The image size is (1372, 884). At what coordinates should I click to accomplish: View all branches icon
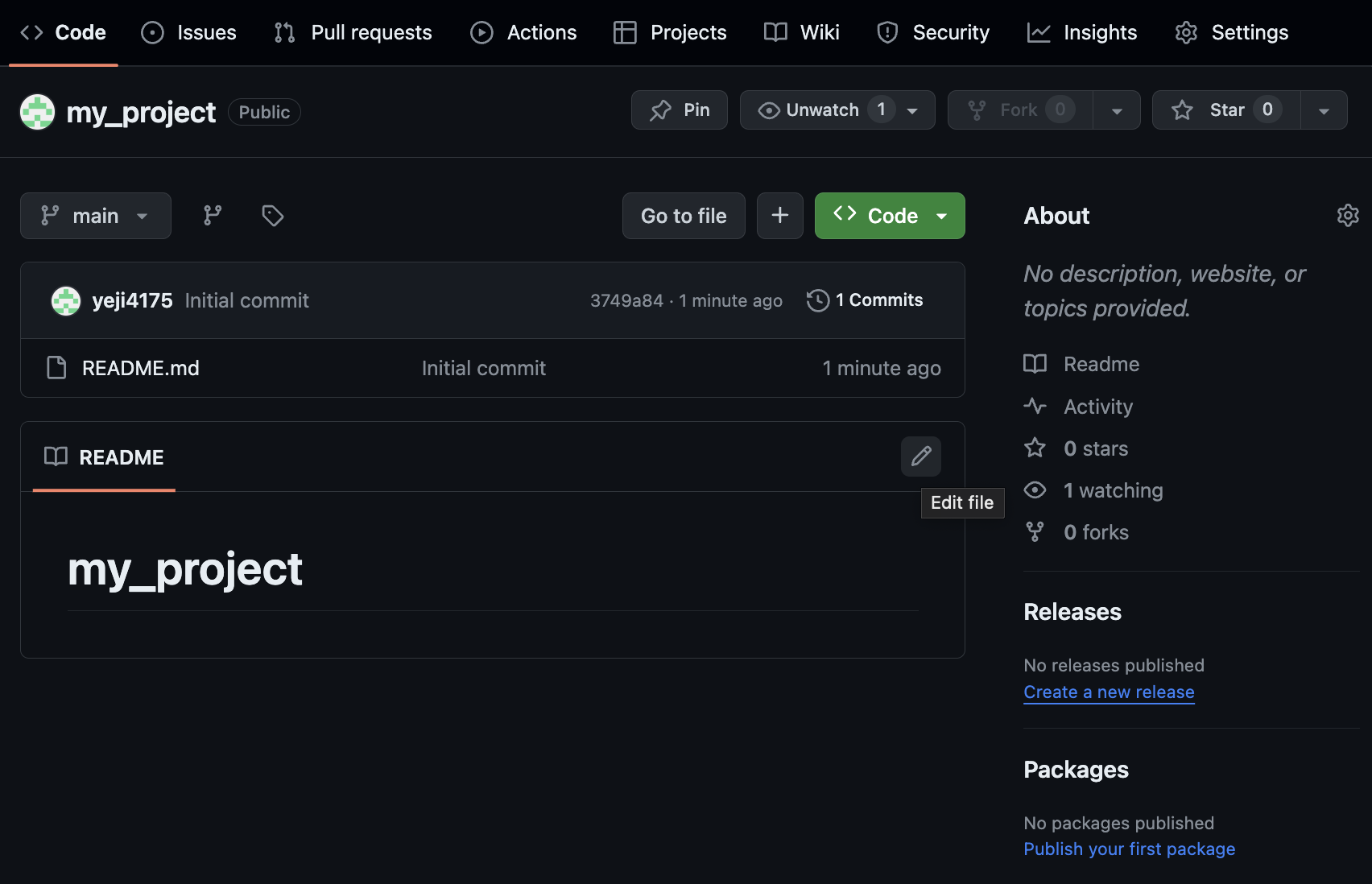pos(213,216)
